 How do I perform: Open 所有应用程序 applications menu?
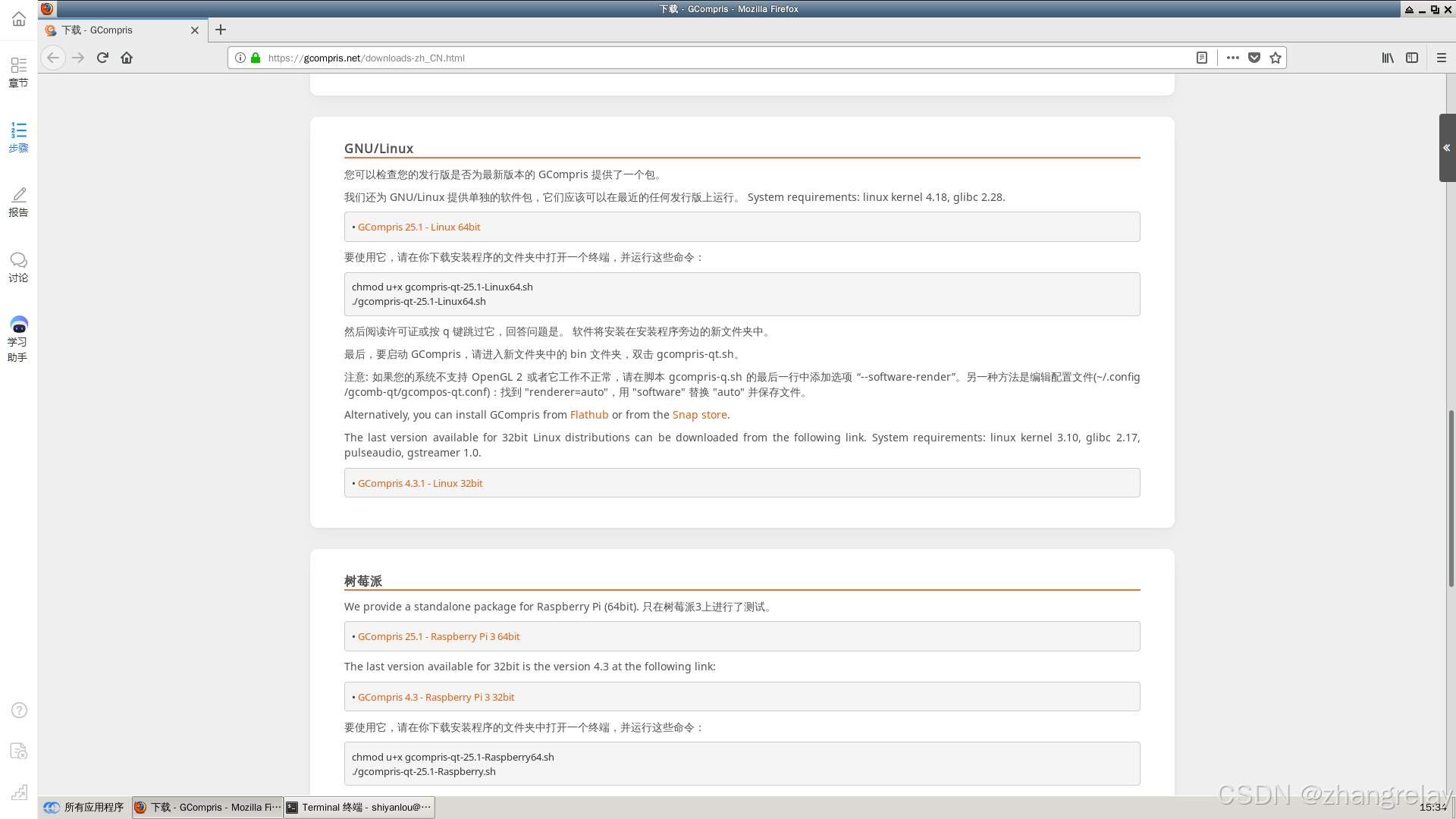[x=84, y=807]
